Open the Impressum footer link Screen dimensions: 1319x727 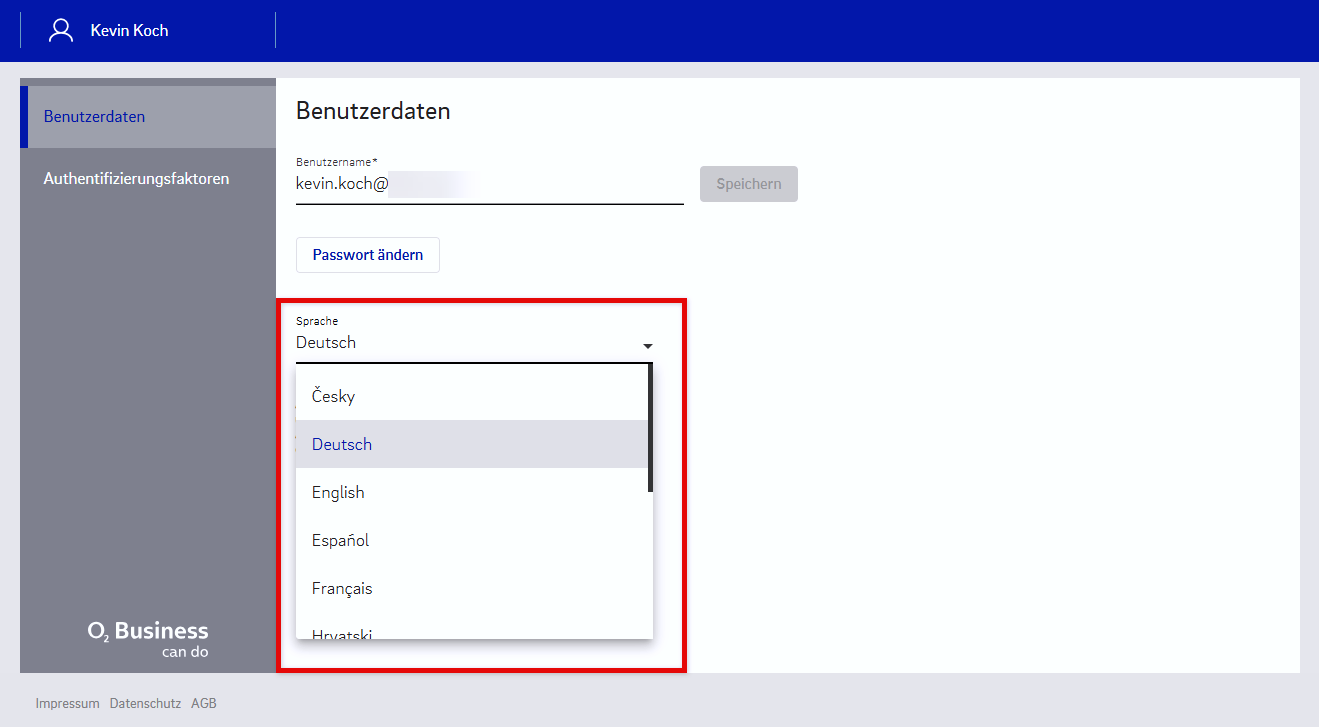(67, 703)
